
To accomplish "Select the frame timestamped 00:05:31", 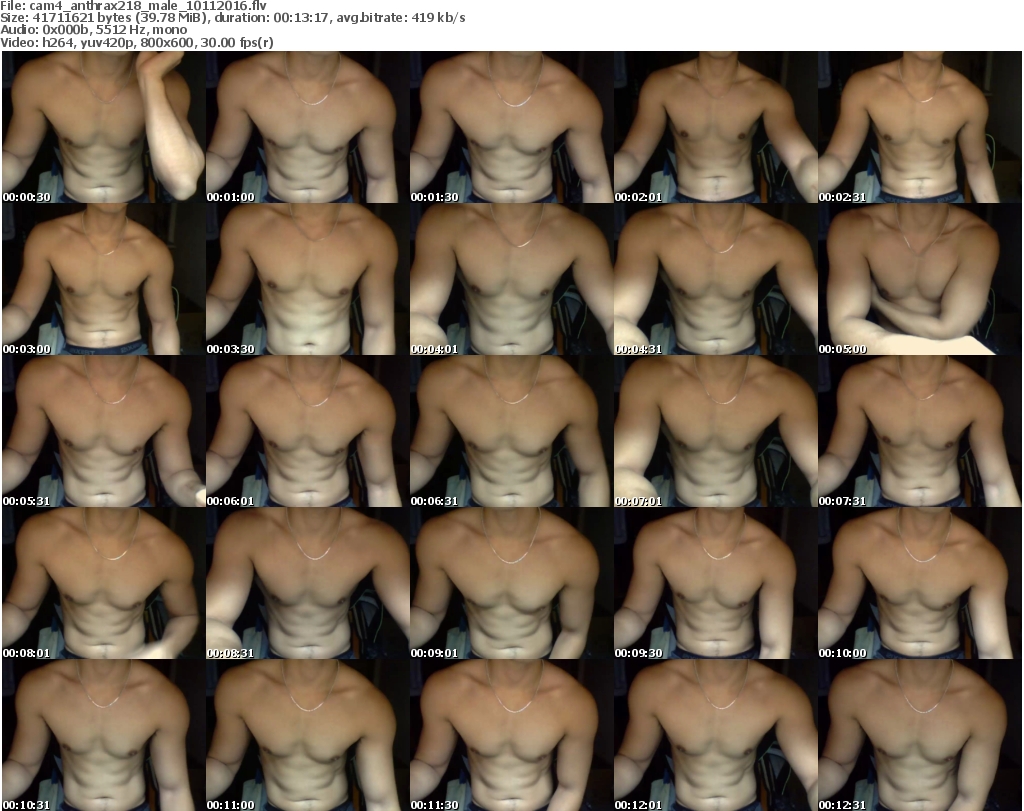I will 104,432.
